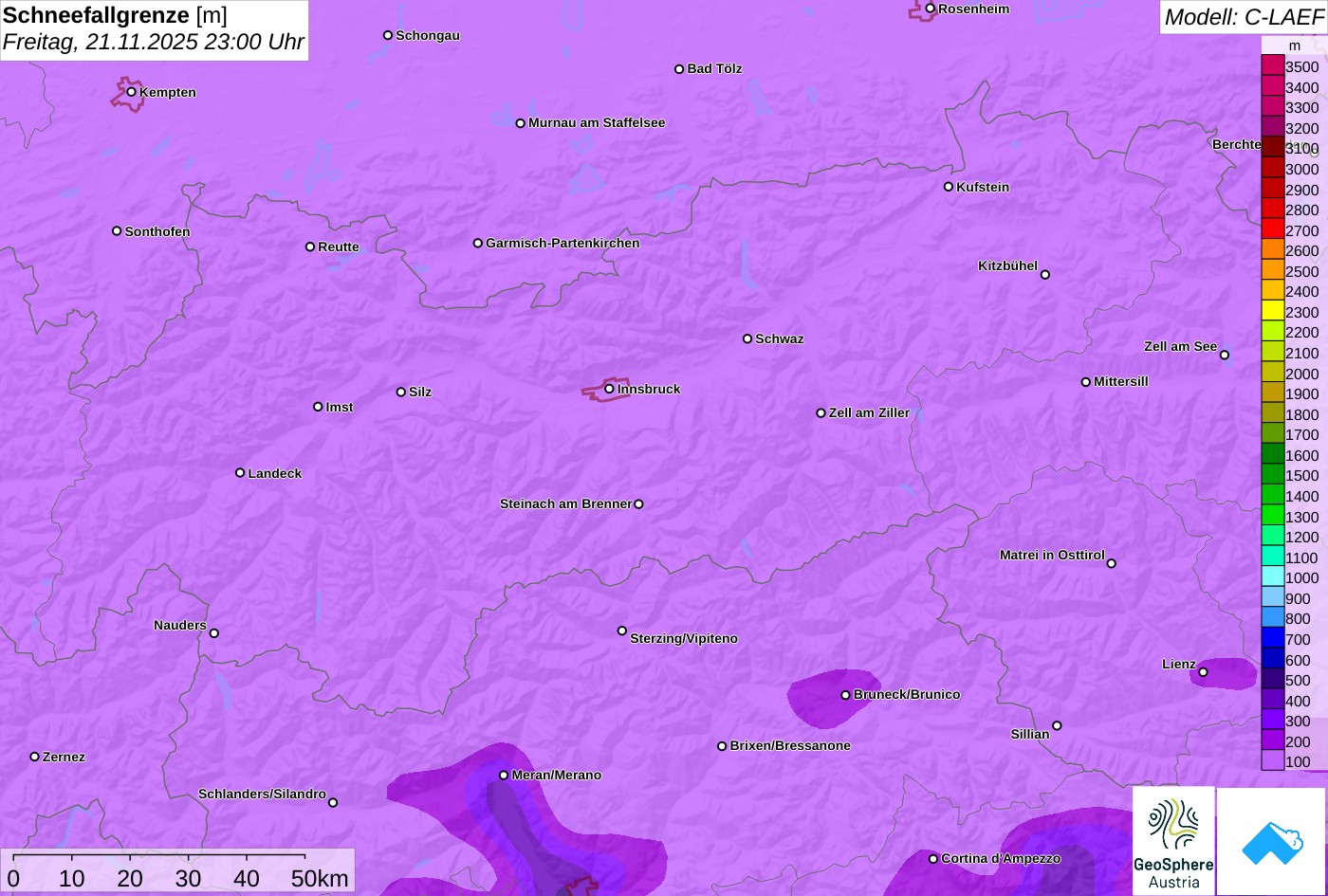Click the Silz marker dot
Image resolution: width=1328 pixels, height=896 pixels.
pos(401,392)
